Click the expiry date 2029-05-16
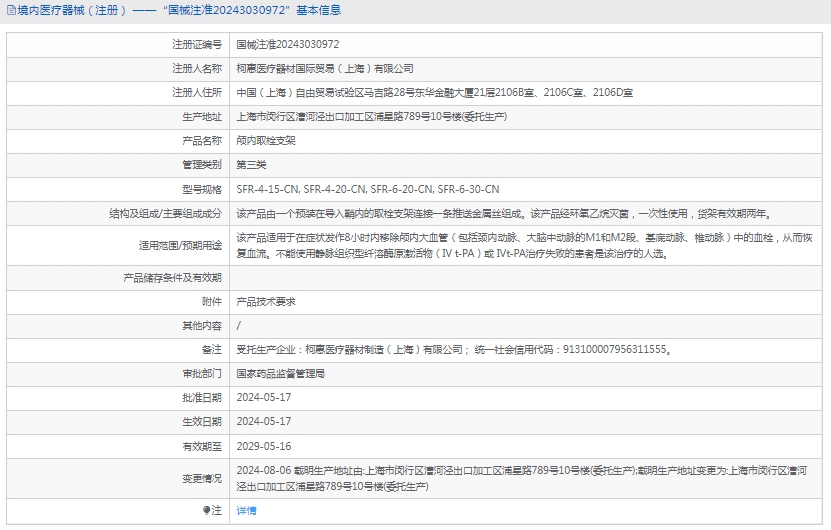 (264, 446)
